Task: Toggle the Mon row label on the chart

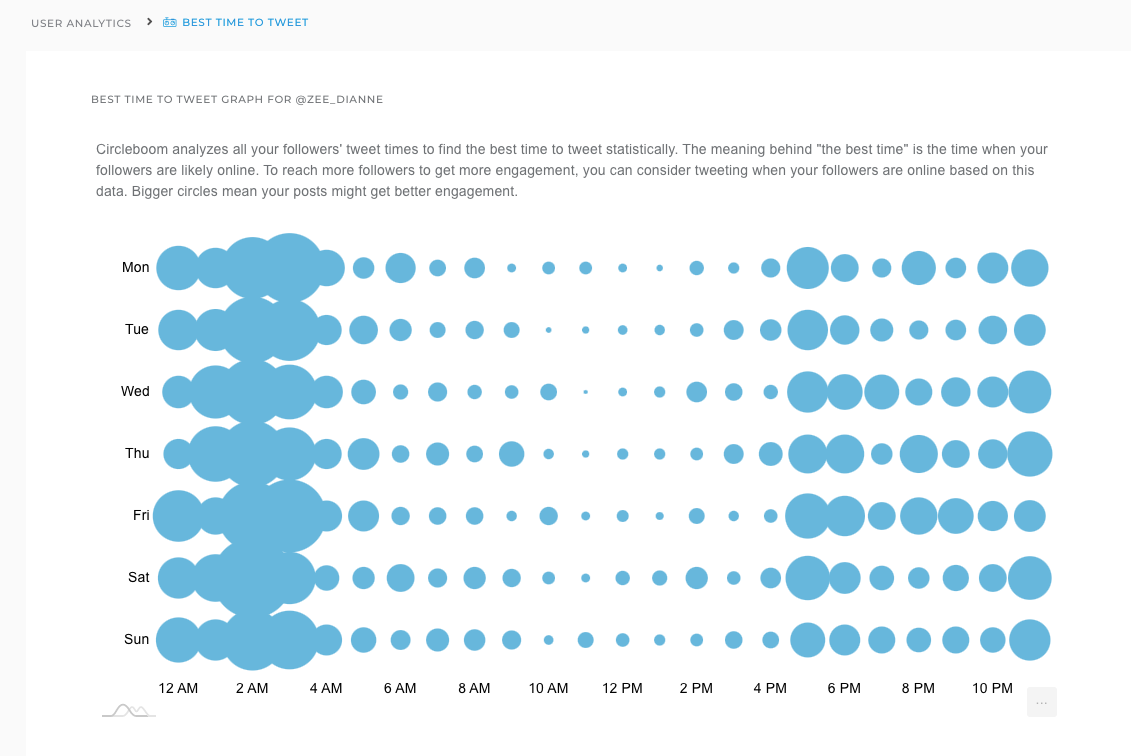Action: [135, 267]
